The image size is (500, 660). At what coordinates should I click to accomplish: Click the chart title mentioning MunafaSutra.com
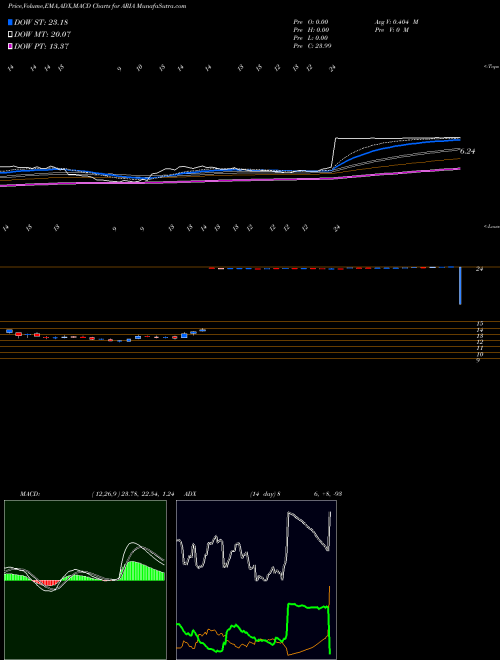(x=97, y=6)
